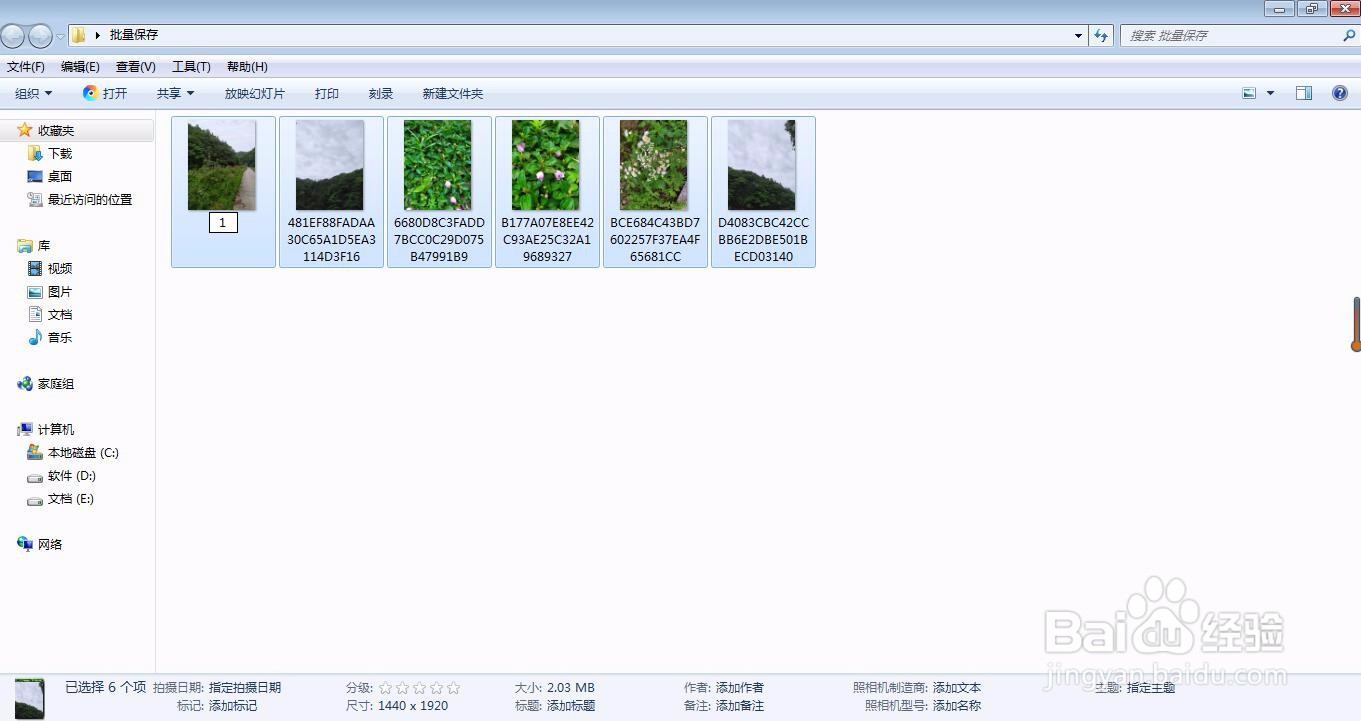Expand the address bar history dropdown arrow

click(1078, 36)
